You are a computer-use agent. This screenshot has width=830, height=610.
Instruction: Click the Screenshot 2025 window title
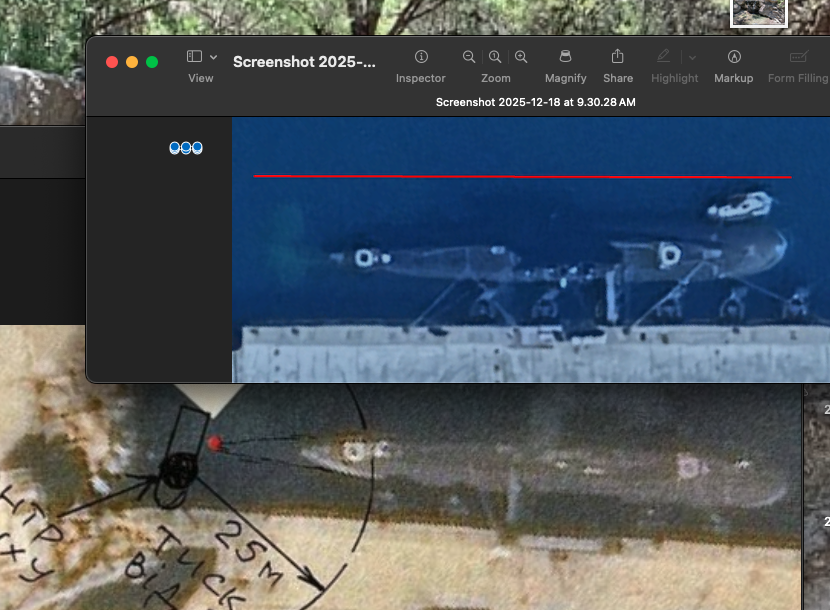point(304,62)
